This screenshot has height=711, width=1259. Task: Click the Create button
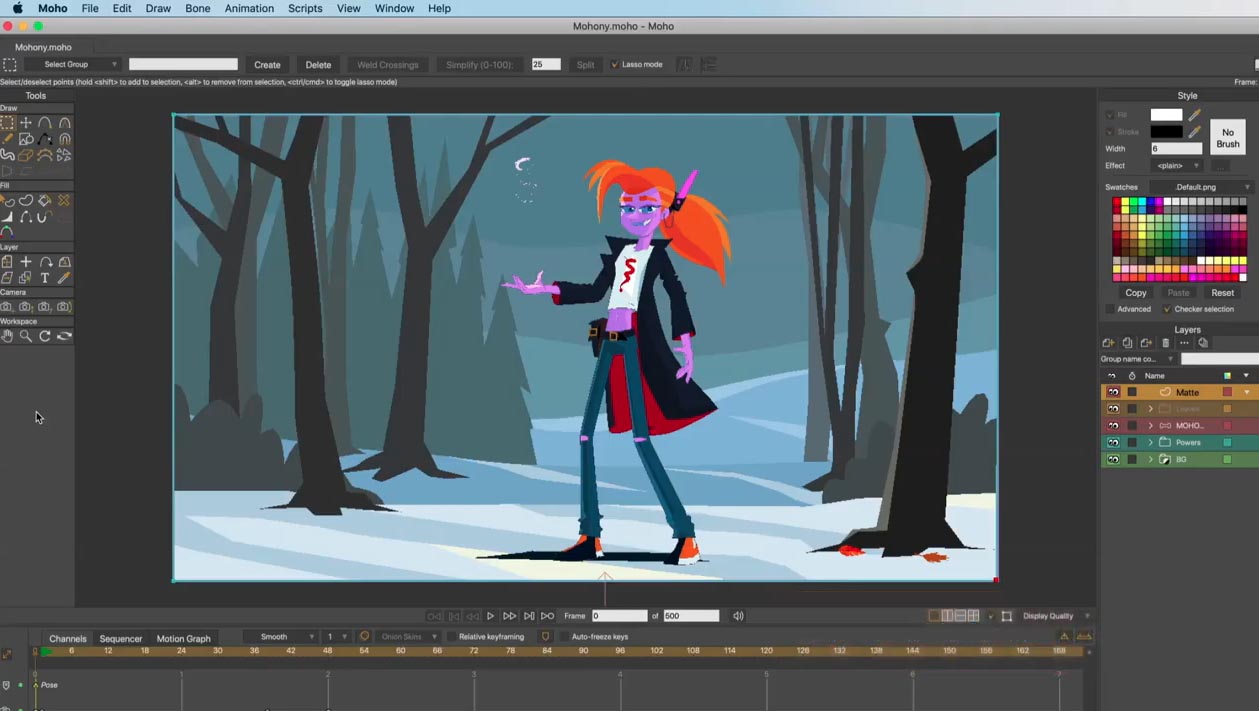point(267,65)
